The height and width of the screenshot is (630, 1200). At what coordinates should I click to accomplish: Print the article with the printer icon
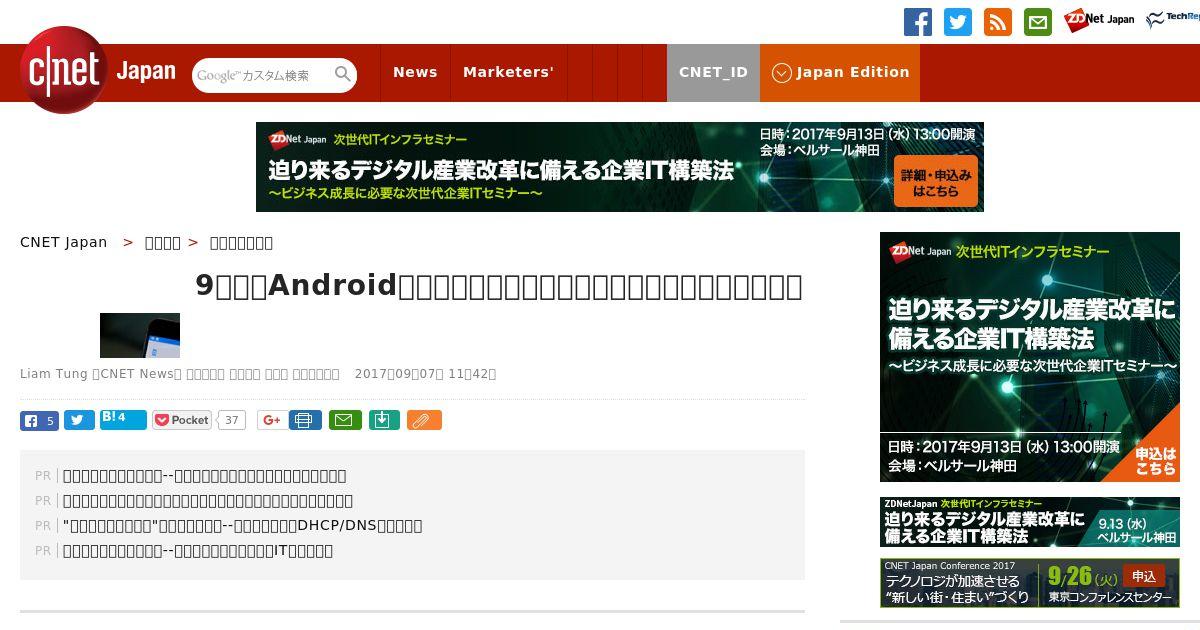[x=306, y=420]
